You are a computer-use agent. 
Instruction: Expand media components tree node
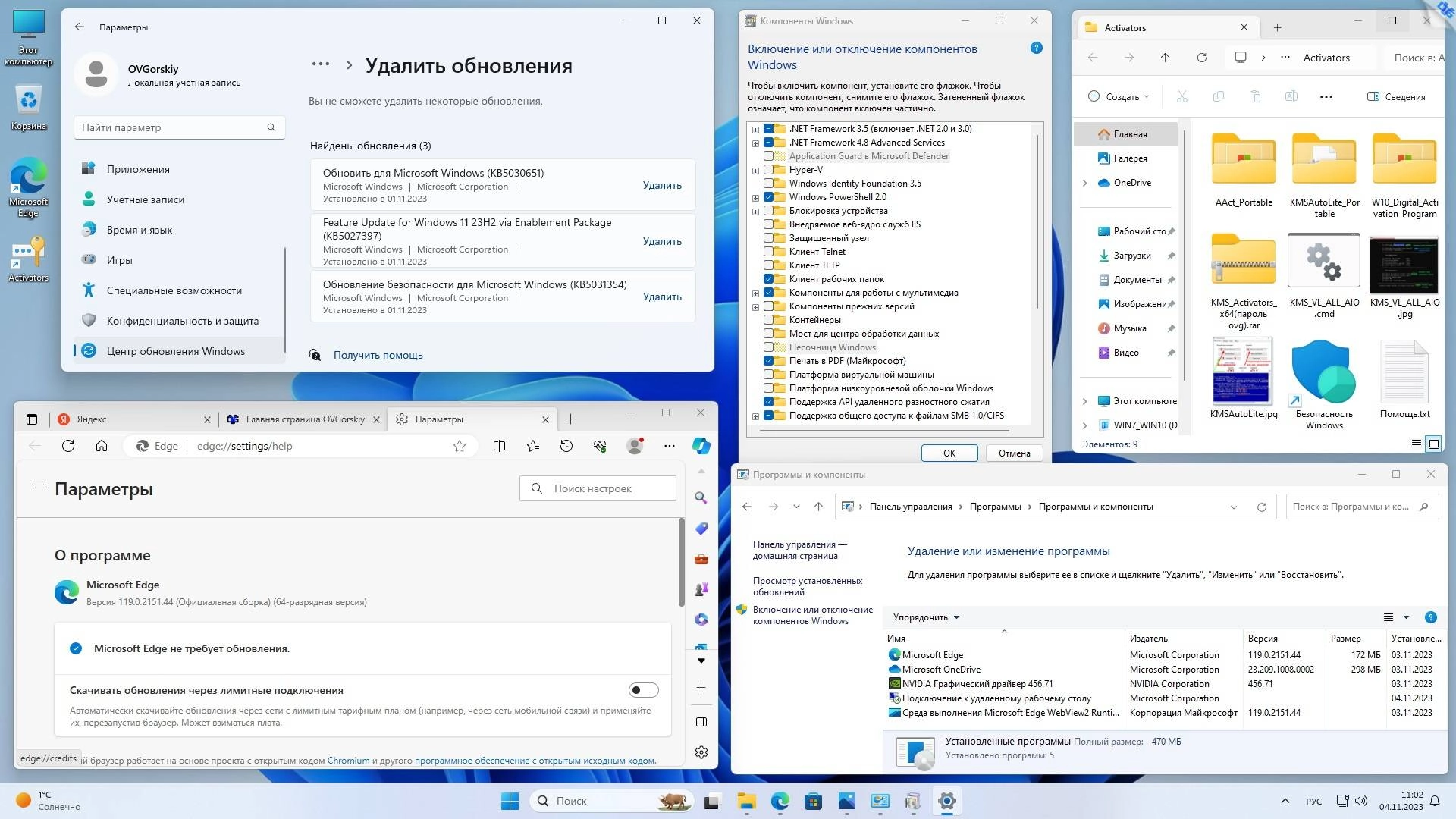click(x=755, y=293)
